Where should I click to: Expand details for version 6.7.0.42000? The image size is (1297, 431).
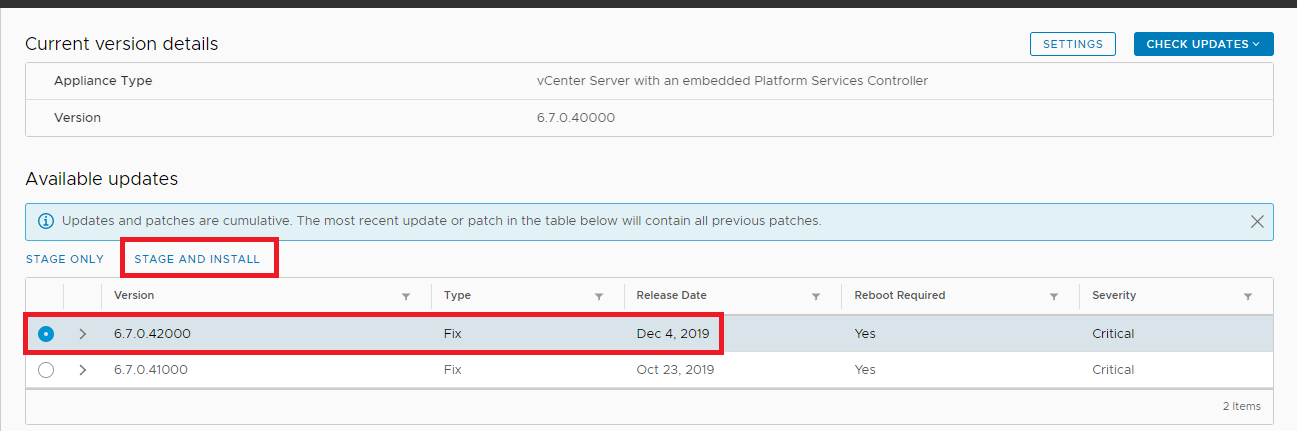coord(82,334)
